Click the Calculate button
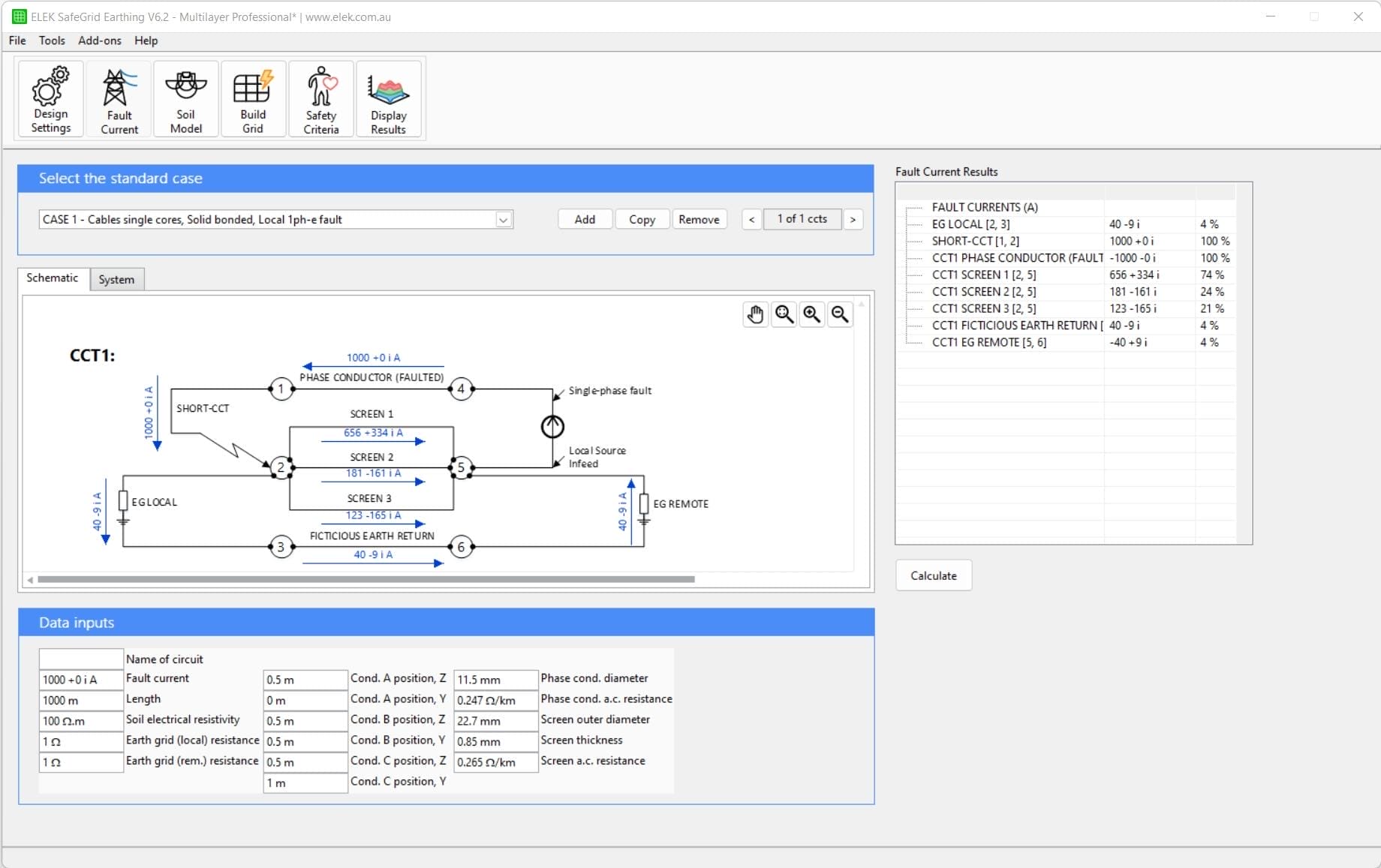Viewport: 1381px width, 868px height. (933, 575)
